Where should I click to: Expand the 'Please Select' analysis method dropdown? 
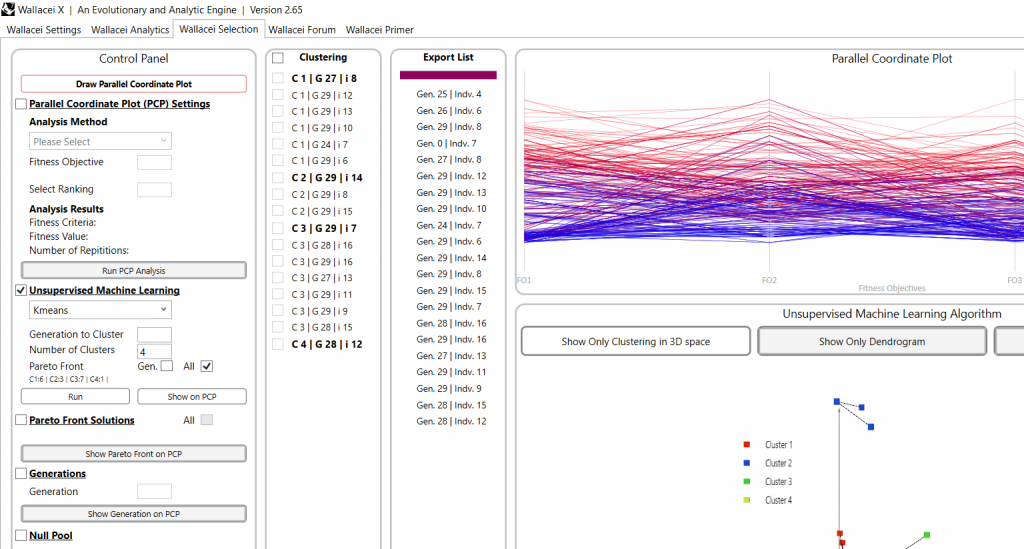pyautogui.click(x=100, y=142)
